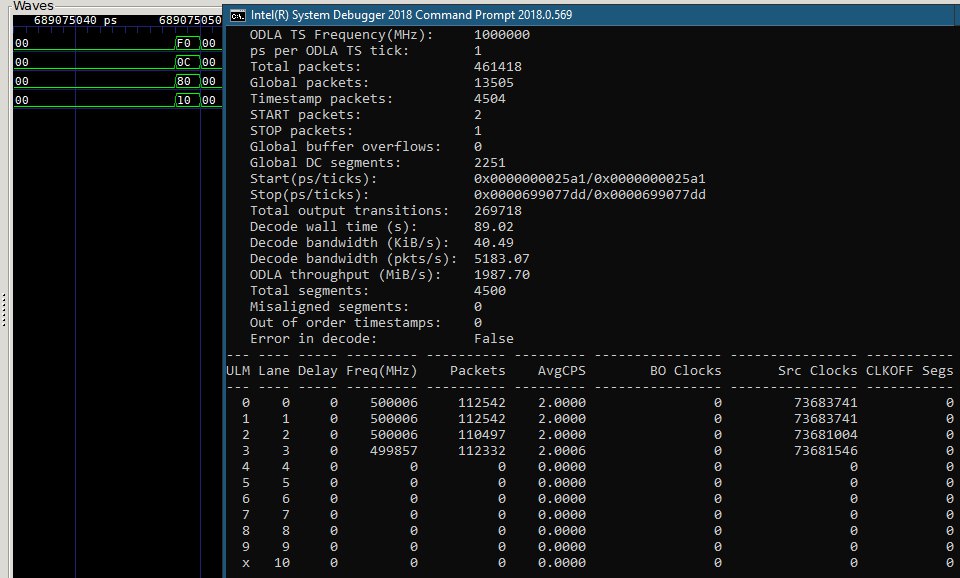Click Total output transitions value 269718
960x578 pixels.
[x=498, y=211]
